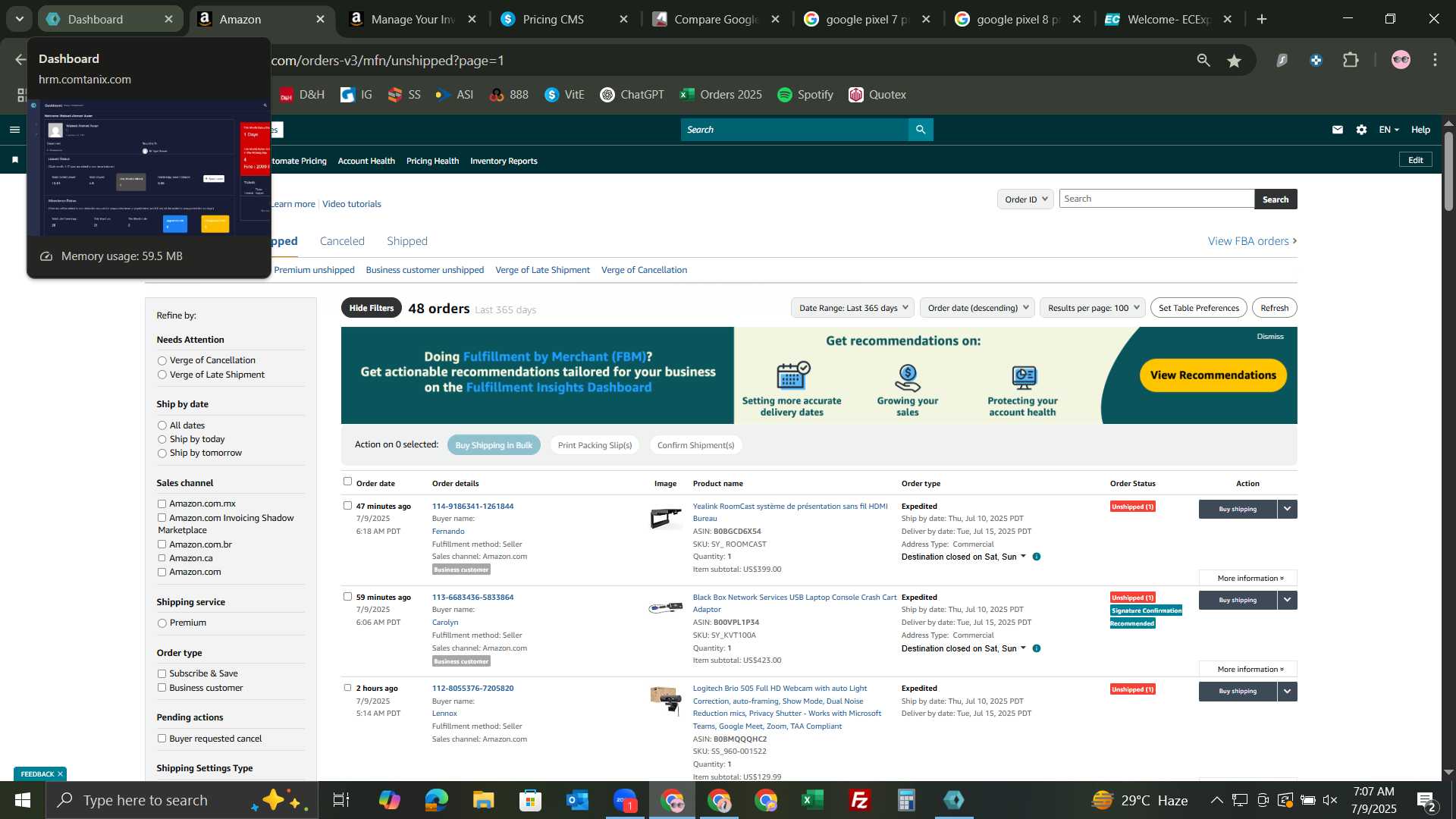Open the Inventory Reports menu item
The width and height of the screenshot is (1456, 819).
pos(504,161)
